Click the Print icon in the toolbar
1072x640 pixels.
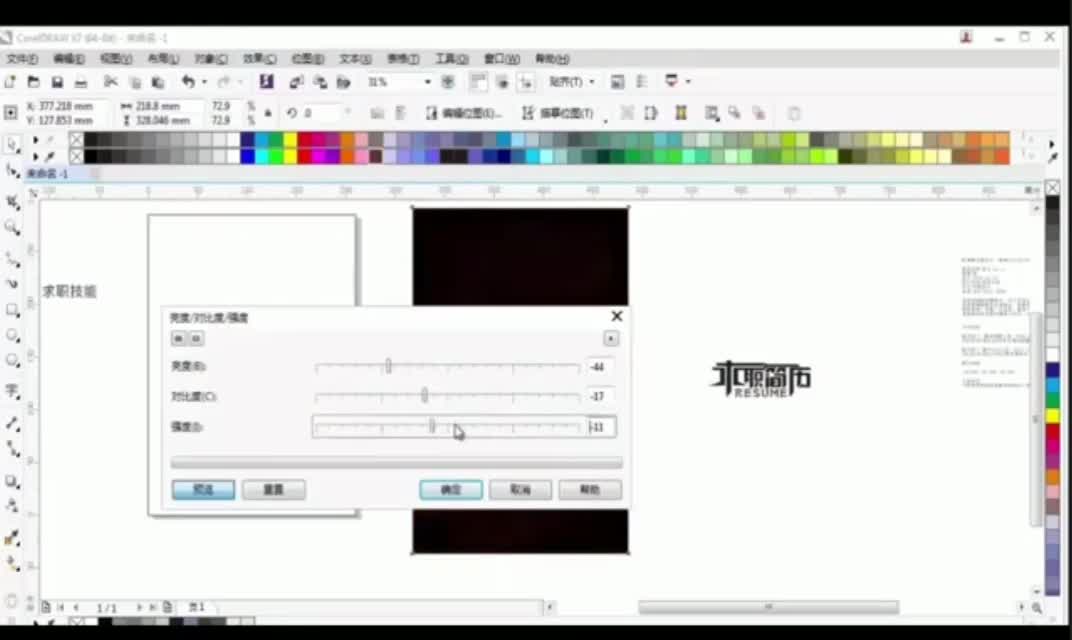click(80, 81)
